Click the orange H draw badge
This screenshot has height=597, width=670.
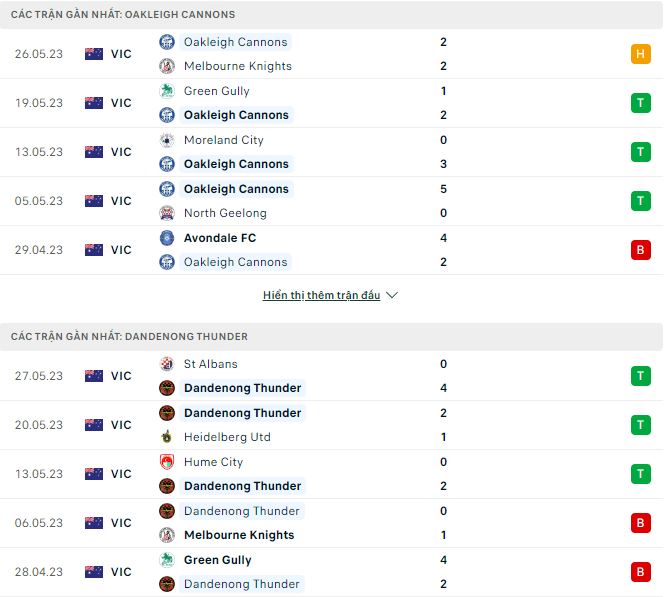[x=640, y=54]
